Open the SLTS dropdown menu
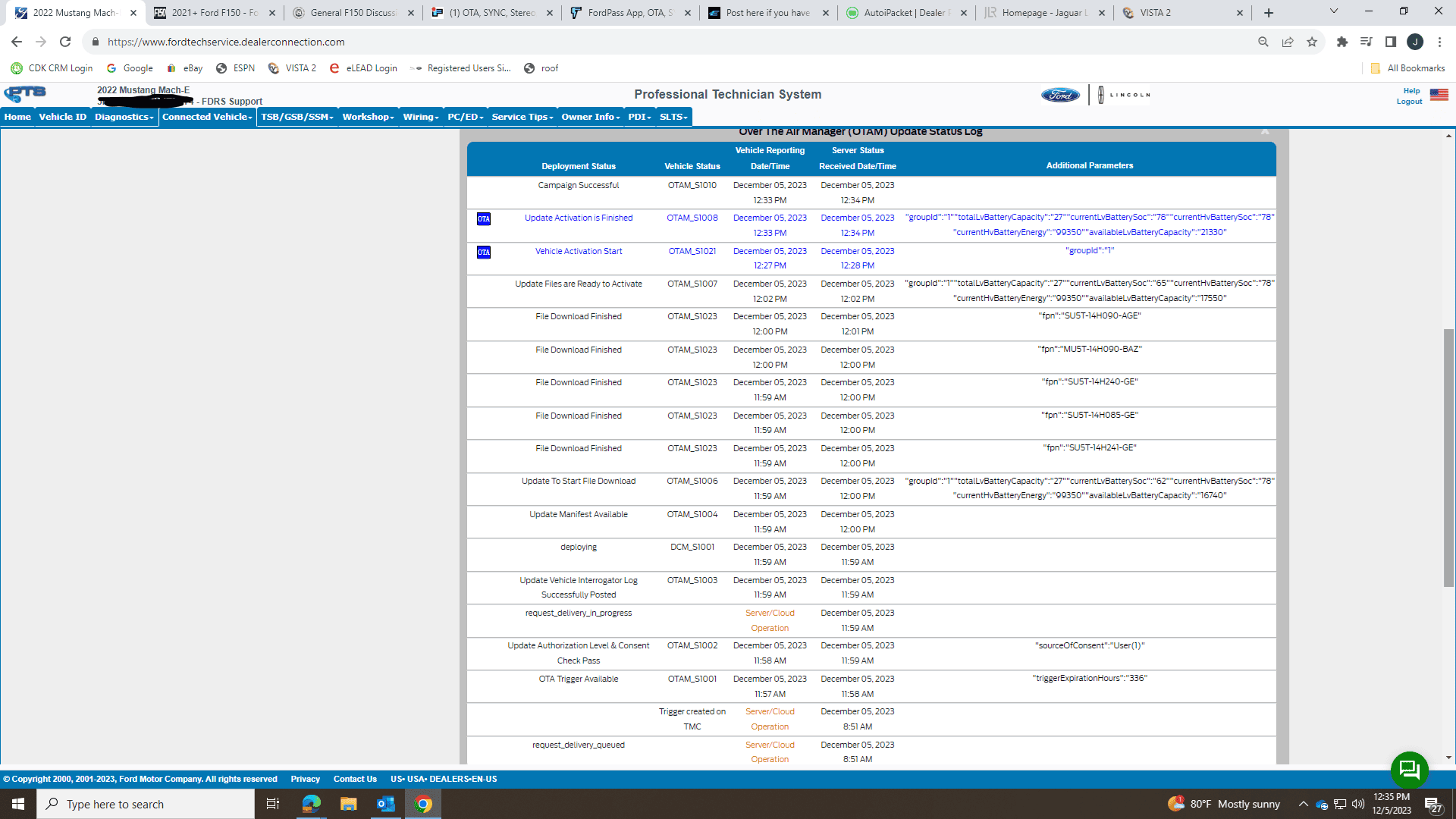Viewport: 1456px width, 819px height. (x=673, y=117)
